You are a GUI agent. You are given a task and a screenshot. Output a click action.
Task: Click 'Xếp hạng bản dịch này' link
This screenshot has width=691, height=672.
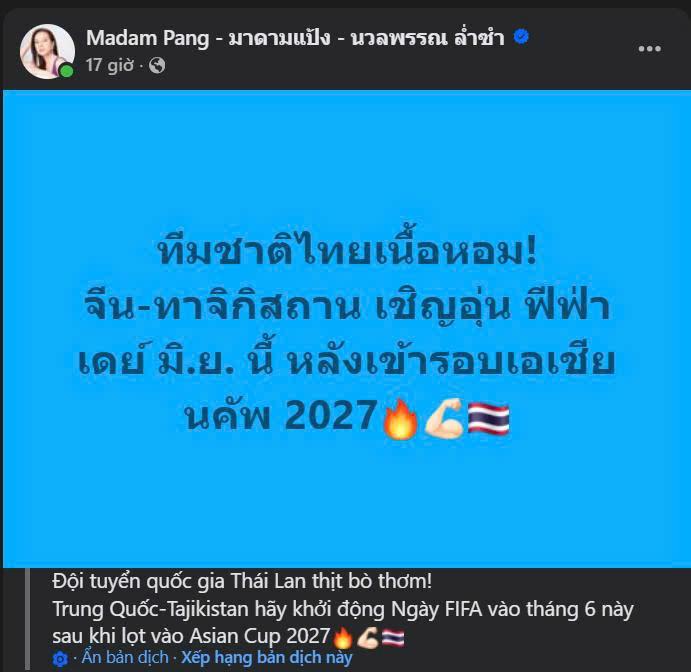pyautogui.click(x=267, y=657)
